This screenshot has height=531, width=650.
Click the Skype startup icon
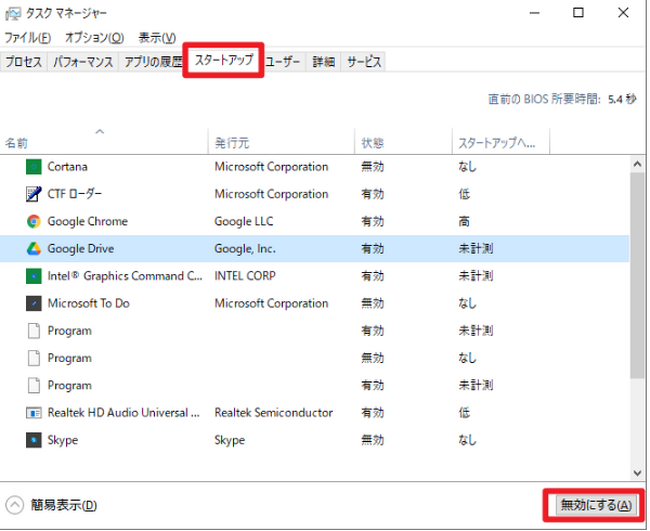[34, 440]
